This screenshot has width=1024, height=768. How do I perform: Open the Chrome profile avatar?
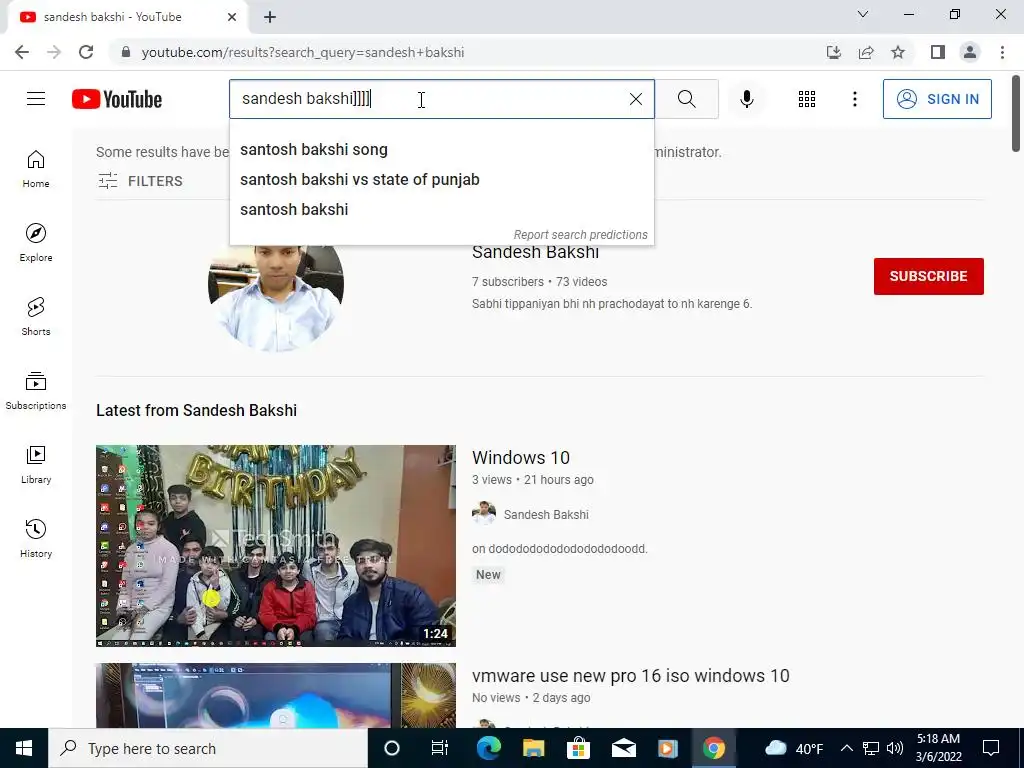[x=970, y=52]
